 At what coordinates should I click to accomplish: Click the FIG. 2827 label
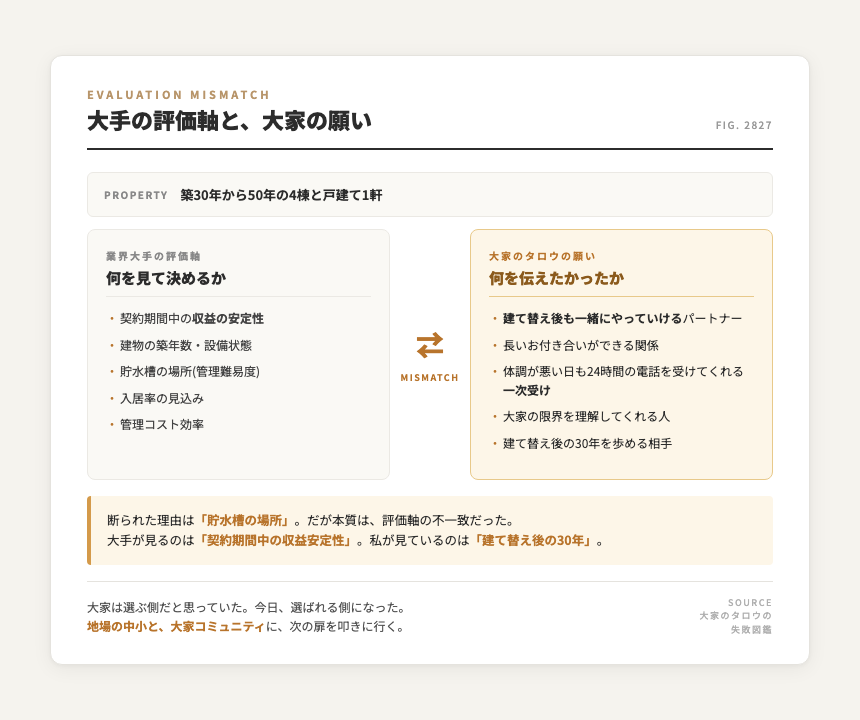744,126
